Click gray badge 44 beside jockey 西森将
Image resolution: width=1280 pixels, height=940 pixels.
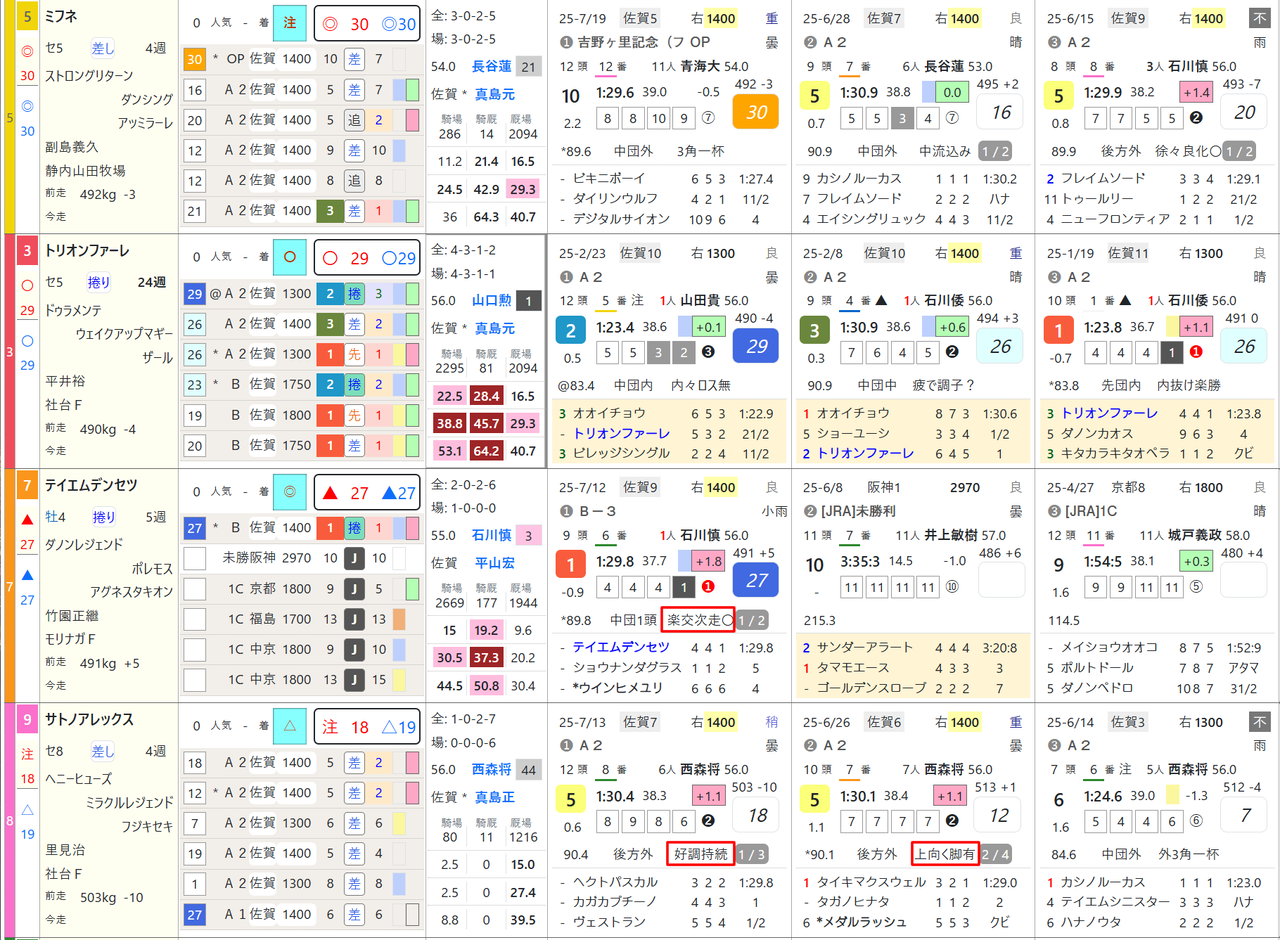tap(529, 769)
